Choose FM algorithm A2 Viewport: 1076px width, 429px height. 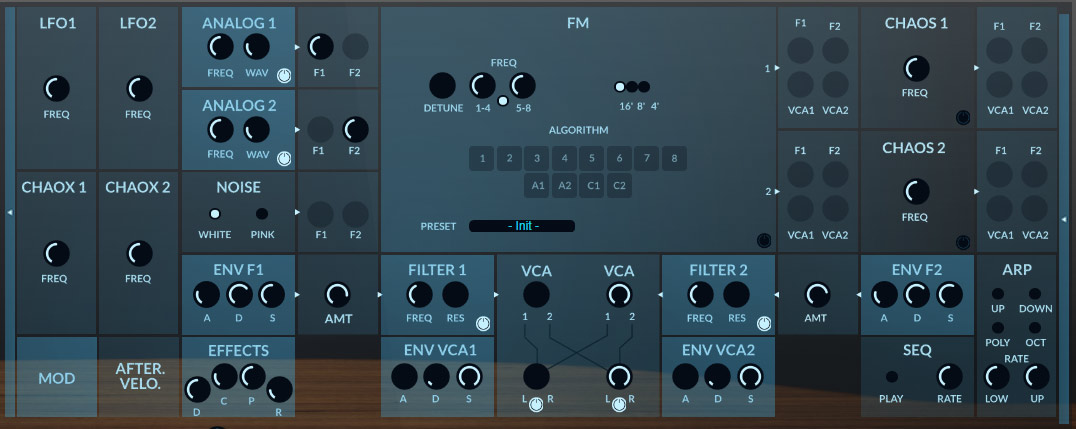click(x=565, y=185)
